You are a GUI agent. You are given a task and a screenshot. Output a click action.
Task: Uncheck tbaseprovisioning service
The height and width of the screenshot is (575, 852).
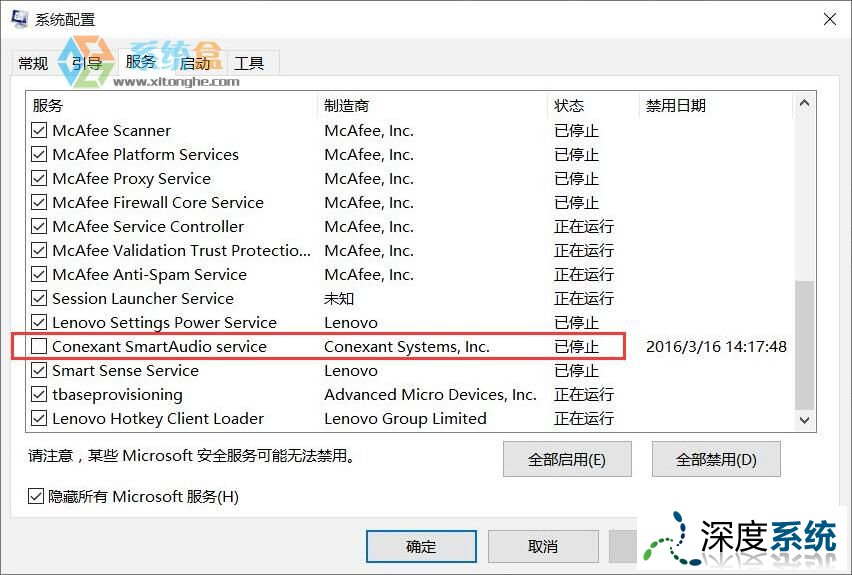point(39,394)
